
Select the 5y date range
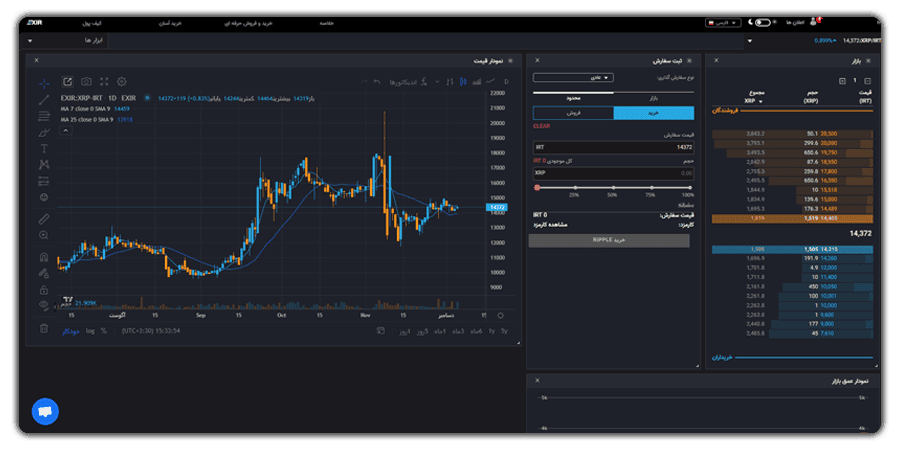point(504,331)
